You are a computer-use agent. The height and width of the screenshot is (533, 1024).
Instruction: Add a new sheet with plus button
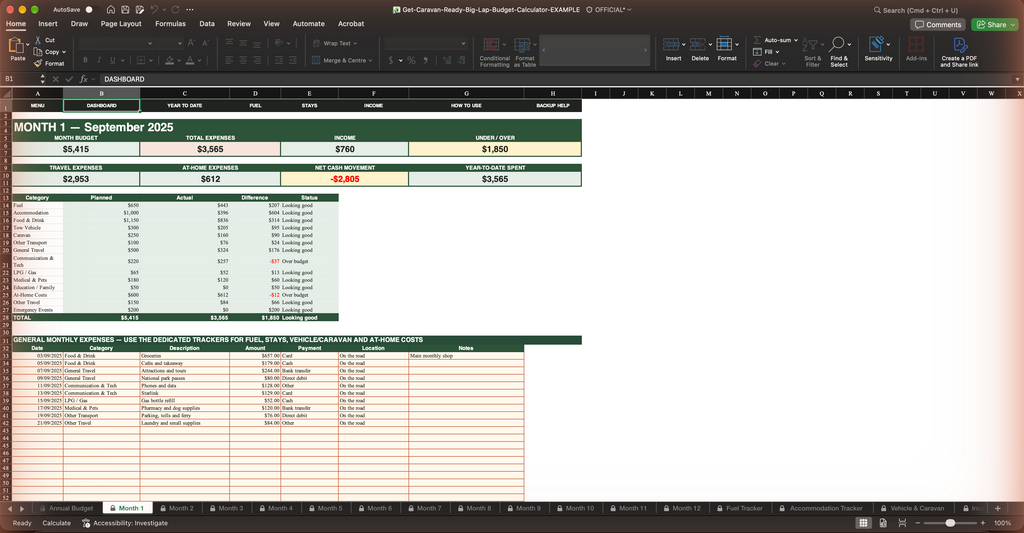pos(997,508)
